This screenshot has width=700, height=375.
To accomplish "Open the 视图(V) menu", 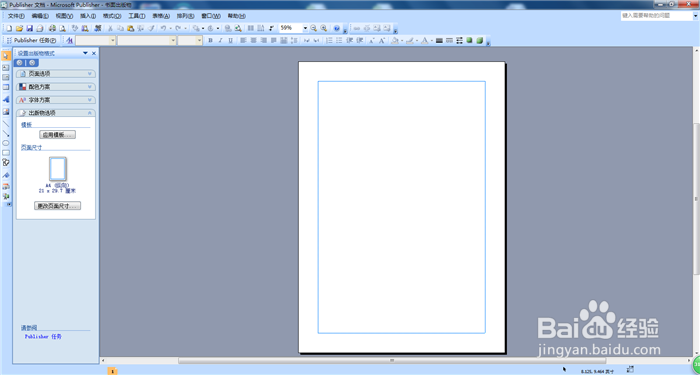I will [64, 16].
